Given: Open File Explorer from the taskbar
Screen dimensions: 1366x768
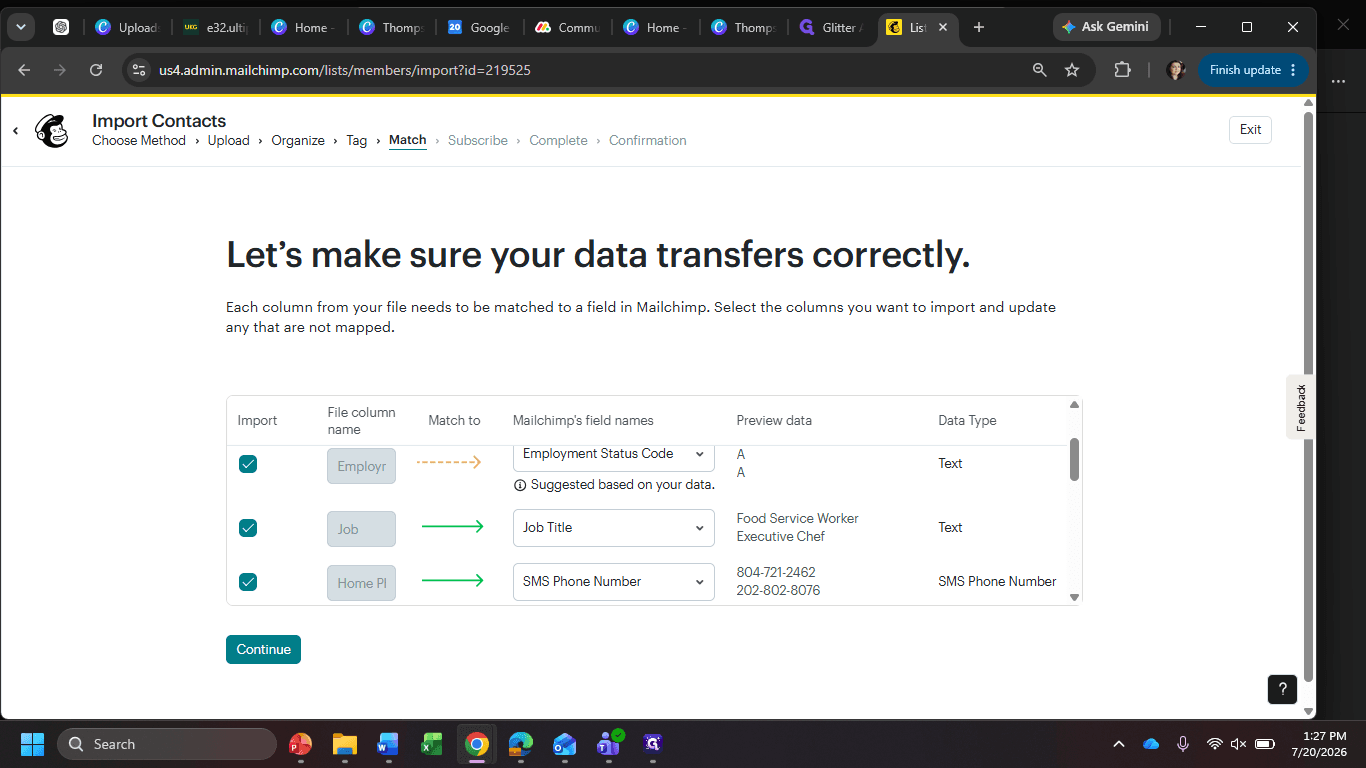Looking at the screenshot, I should (x=345, y=744).
